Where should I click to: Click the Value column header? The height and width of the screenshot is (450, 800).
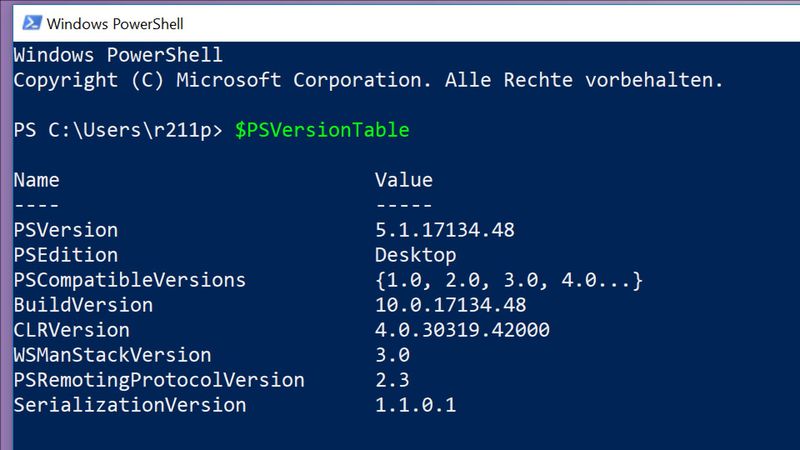(x=403, y=180)
